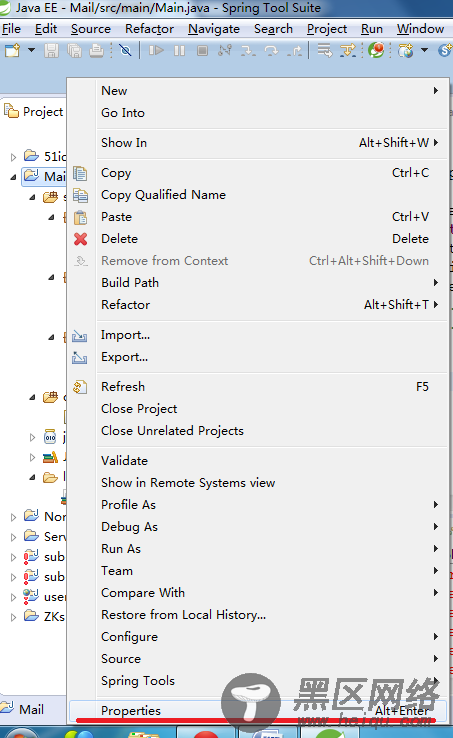Click the Print icon in toolbar
Screen dimensions: 453x738
pyautogui.click(x=97, y=50)
